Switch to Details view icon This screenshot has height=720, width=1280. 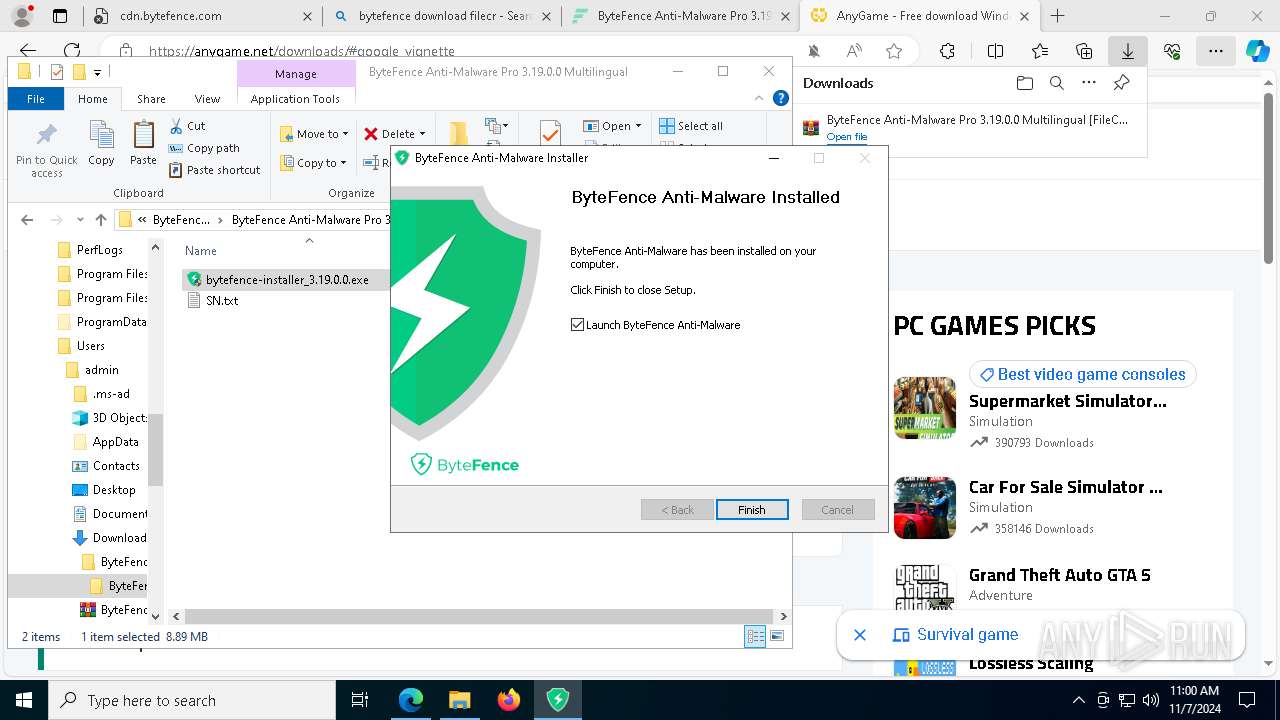click(x=755, y=636)
